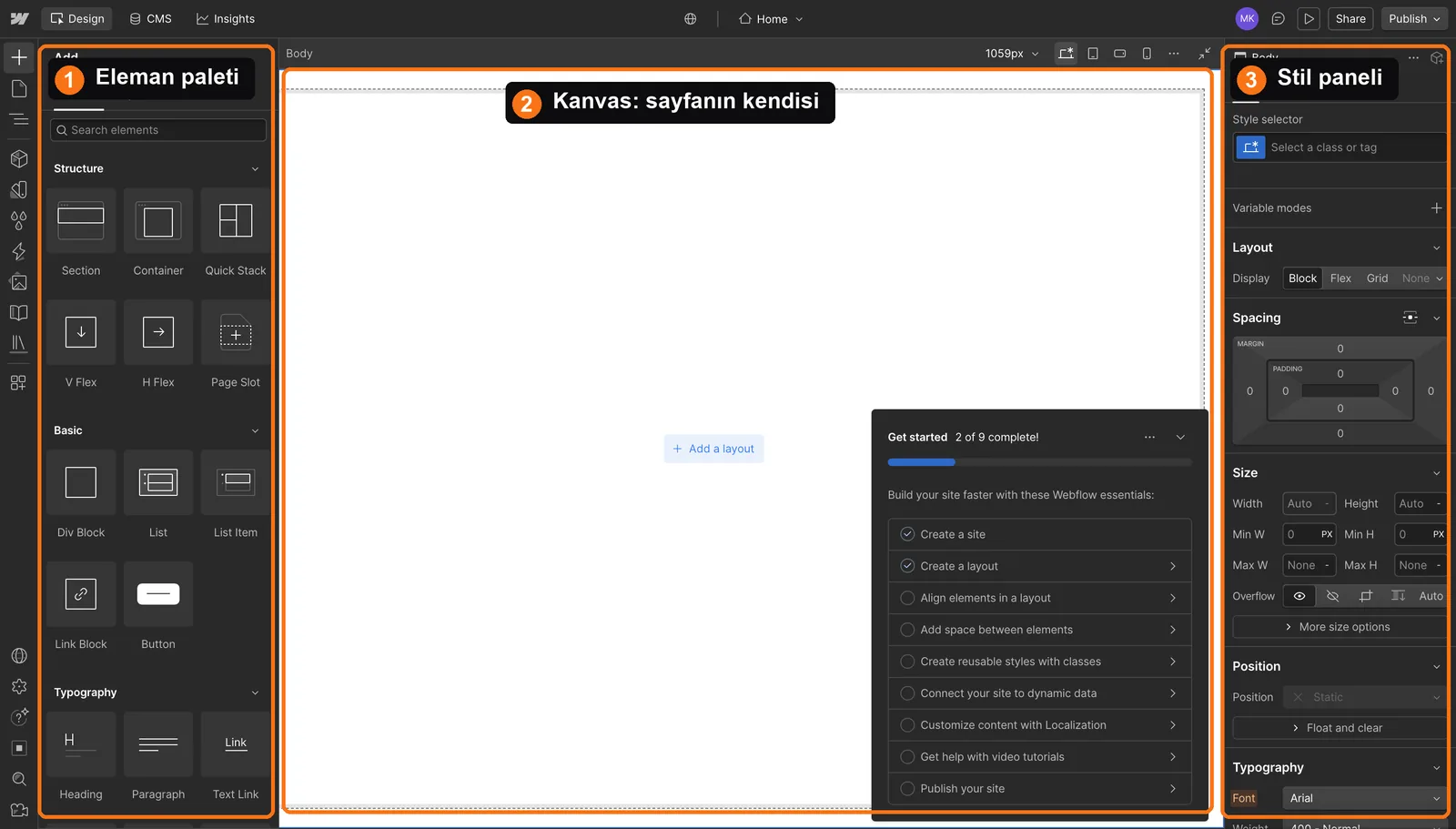
Task: Collapse the Structure section
Action: (255, 169)
